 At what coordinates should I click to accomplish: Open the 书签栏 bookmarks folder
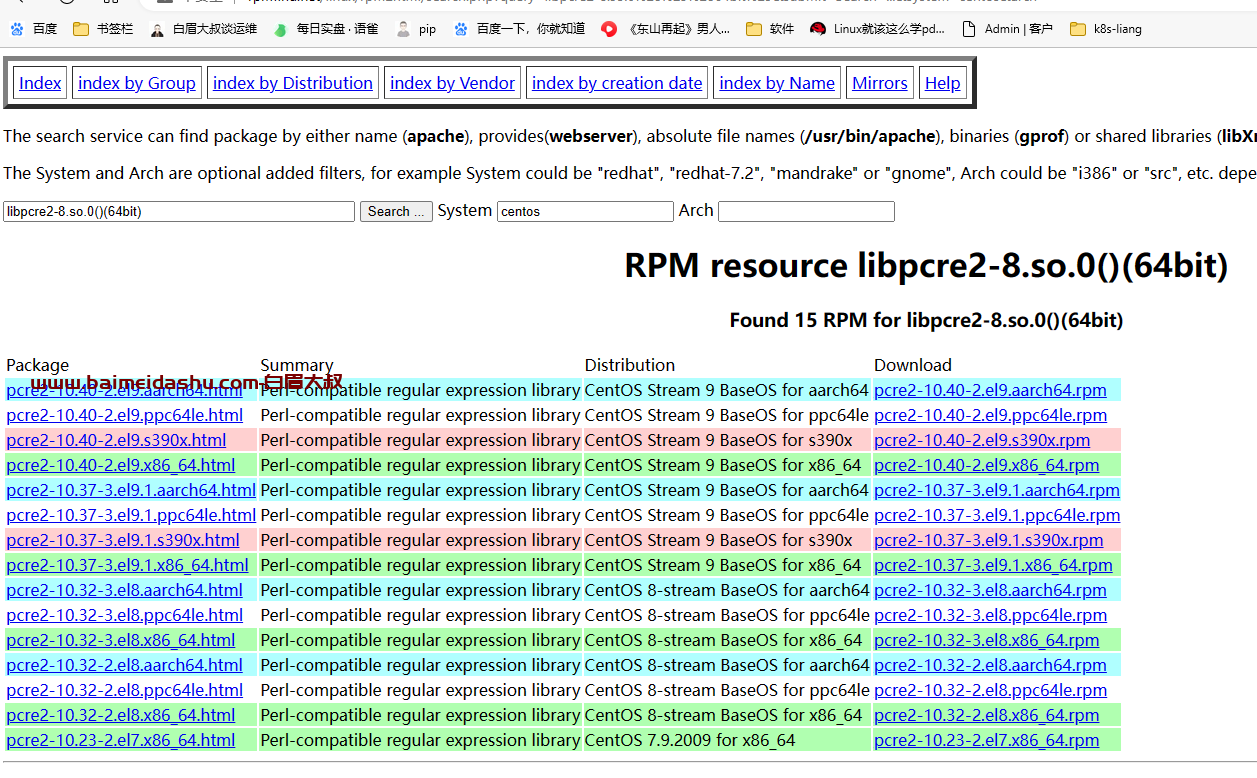pos(103,29)
